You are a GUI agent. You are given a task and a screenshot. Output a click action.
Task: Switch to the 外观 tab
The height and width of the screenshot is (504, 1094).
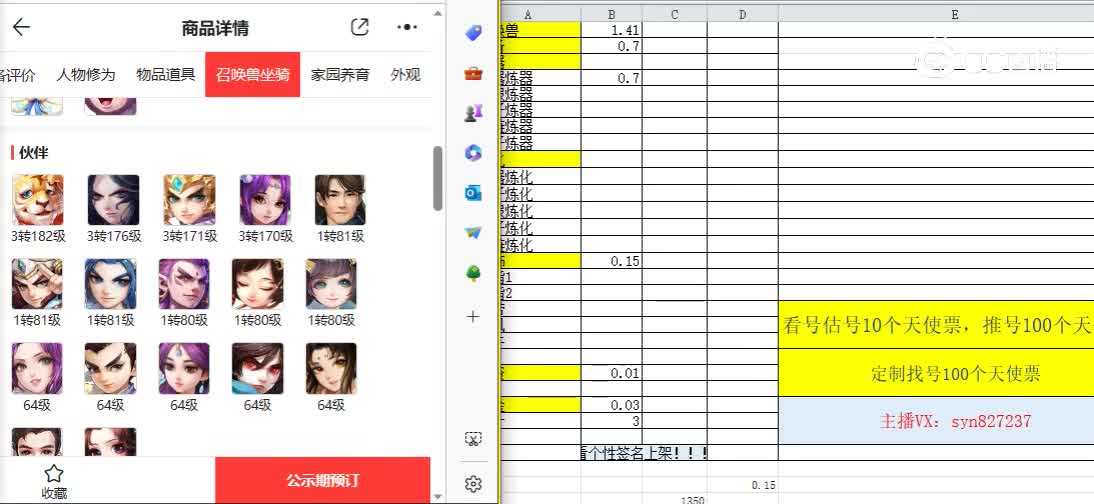click(405, 75)
